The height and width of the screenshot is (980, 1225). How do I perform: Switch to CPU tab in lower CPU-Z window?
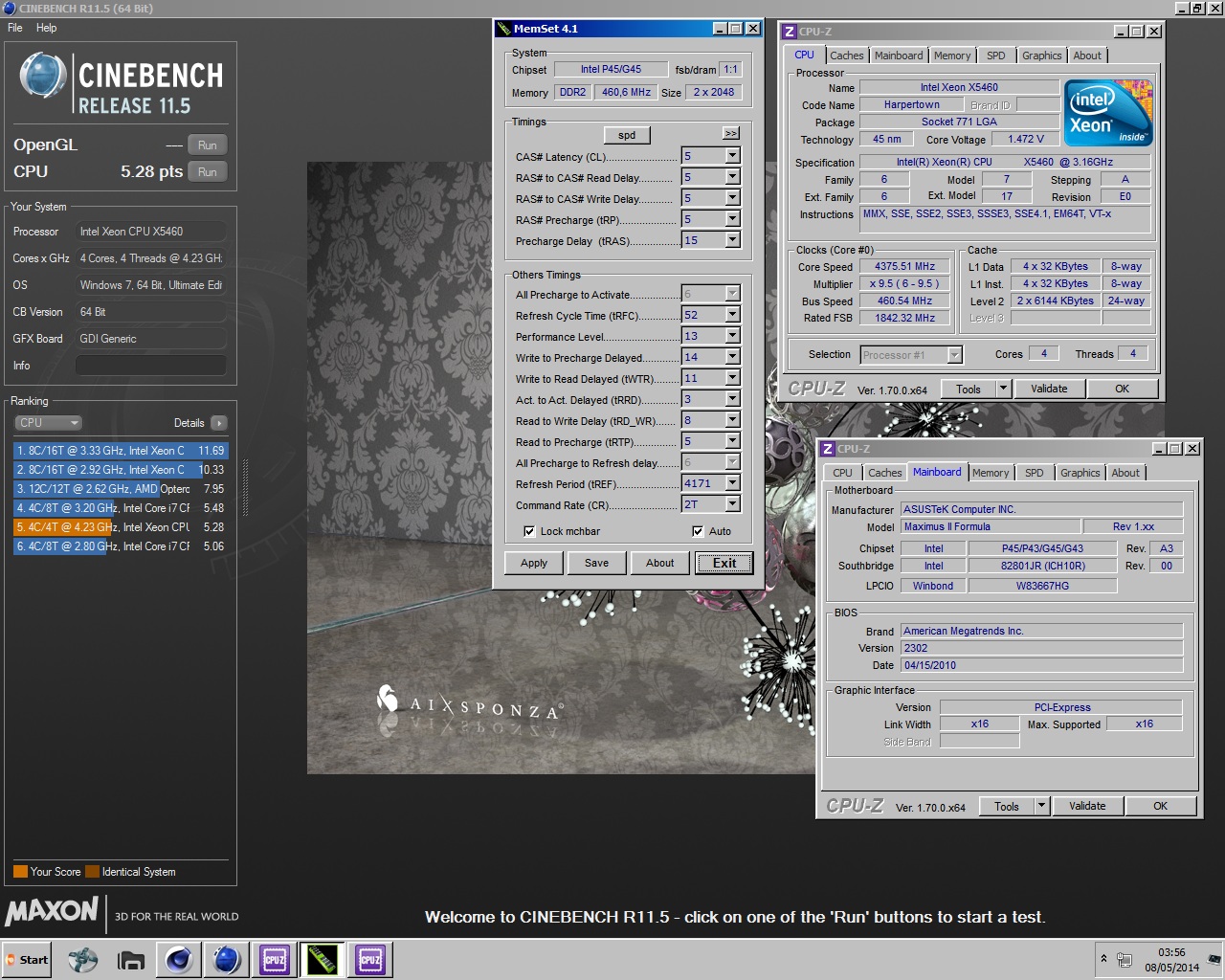(x=842, y=473)
